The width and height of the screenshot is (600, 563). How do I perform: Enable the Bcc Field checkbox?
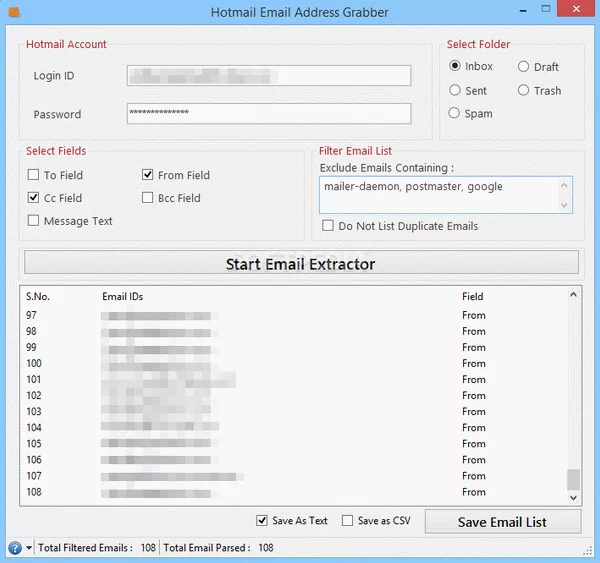click(x=148, y=198)
